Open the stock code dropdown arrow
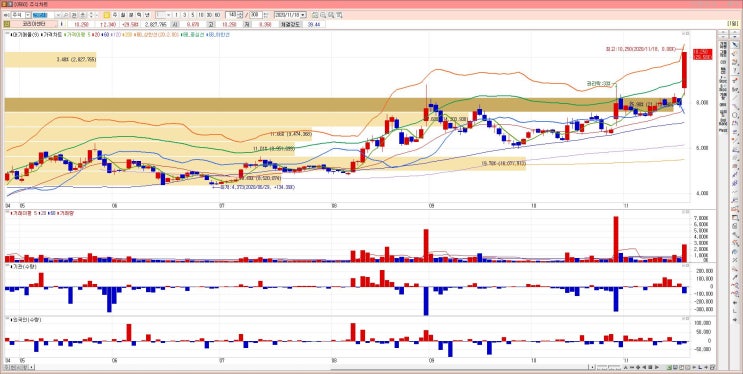Image resolution: width=743 pixels, height=374 pixels. [x=57, y=15]
